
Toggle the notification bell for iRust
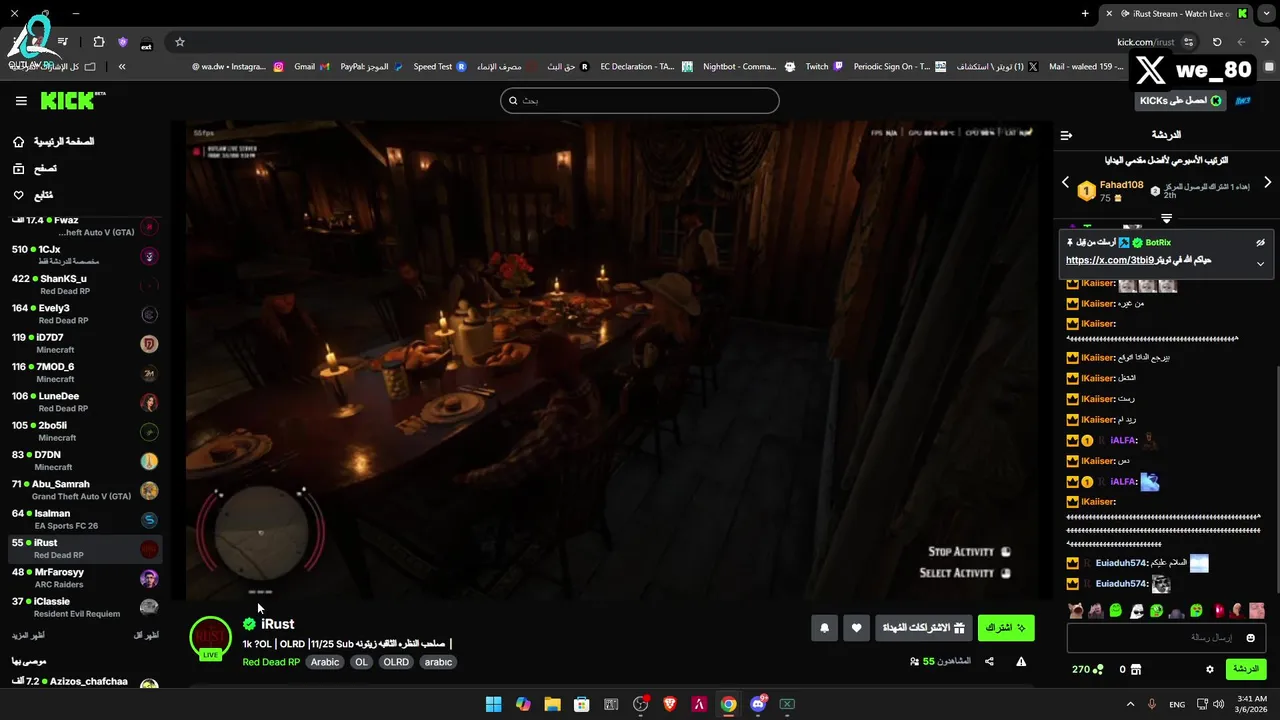click(824, 628)
